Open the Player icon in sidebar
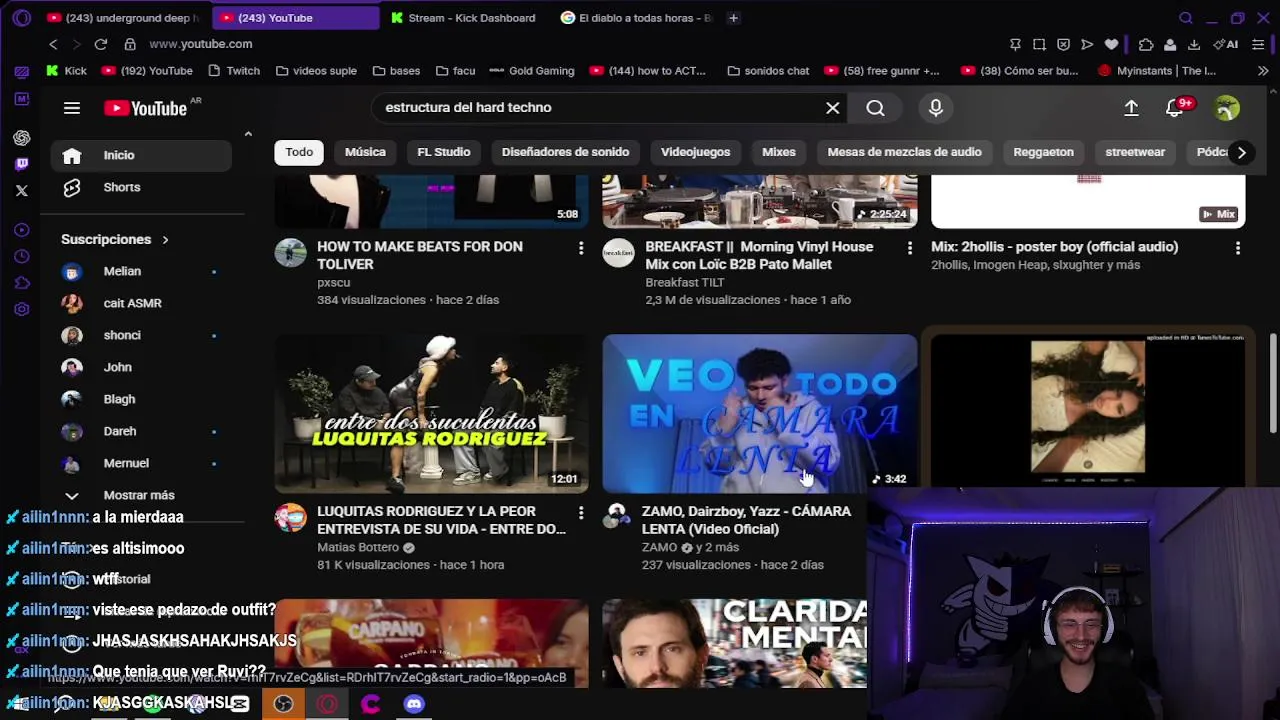The image size is (1280, 720). coord(22,230)
